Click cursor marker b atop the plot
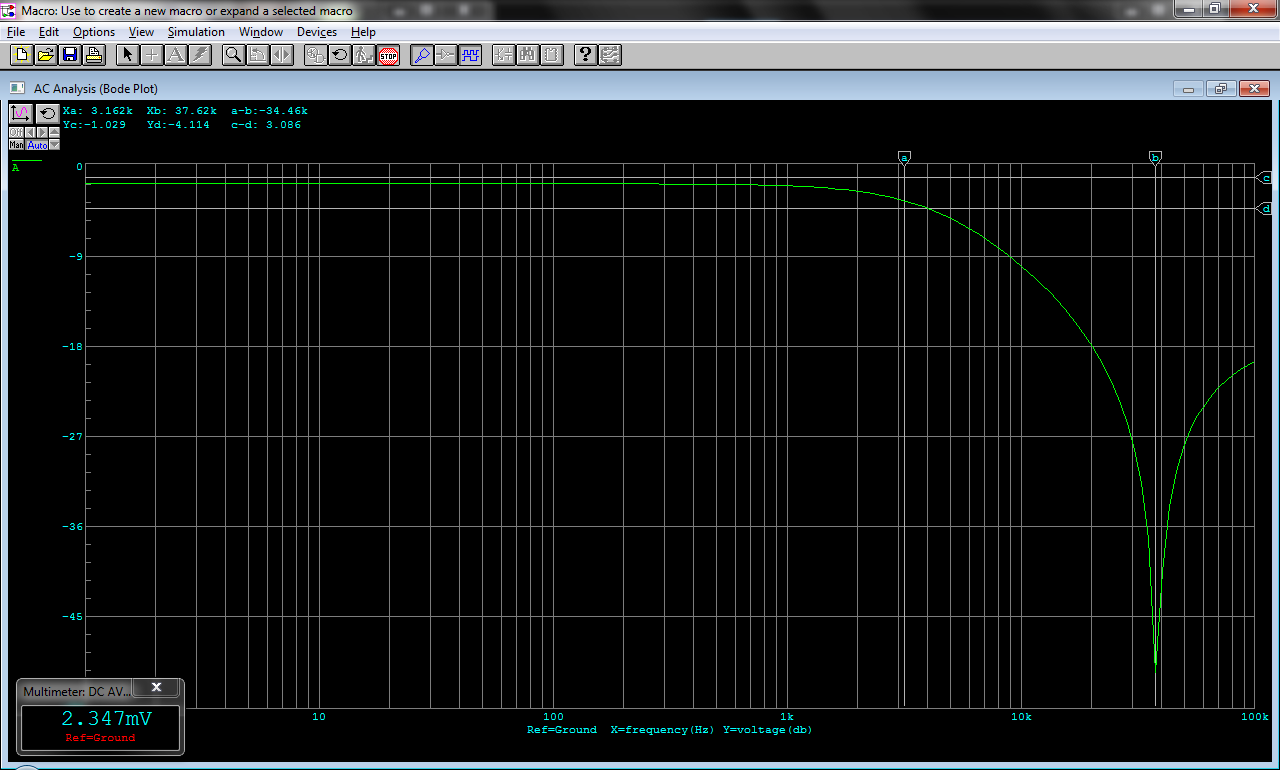Viewport: 1280px width, 770px height. pyautogui.click(x=1155, y=157)
